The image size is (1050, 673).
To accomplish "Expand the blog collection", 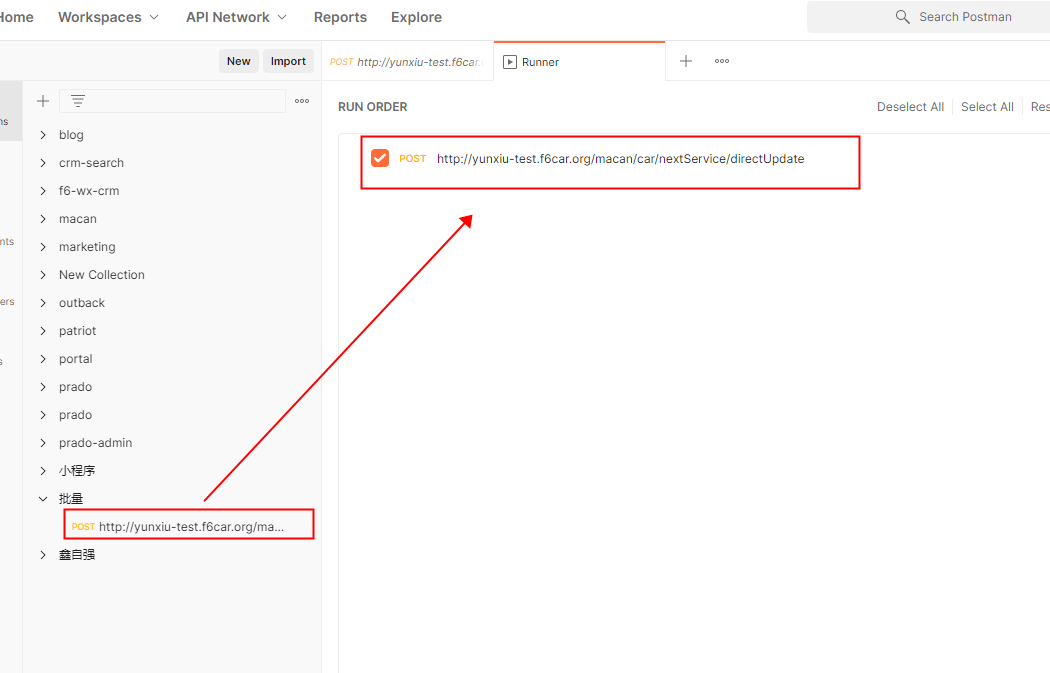I will (x=43, y=135).
